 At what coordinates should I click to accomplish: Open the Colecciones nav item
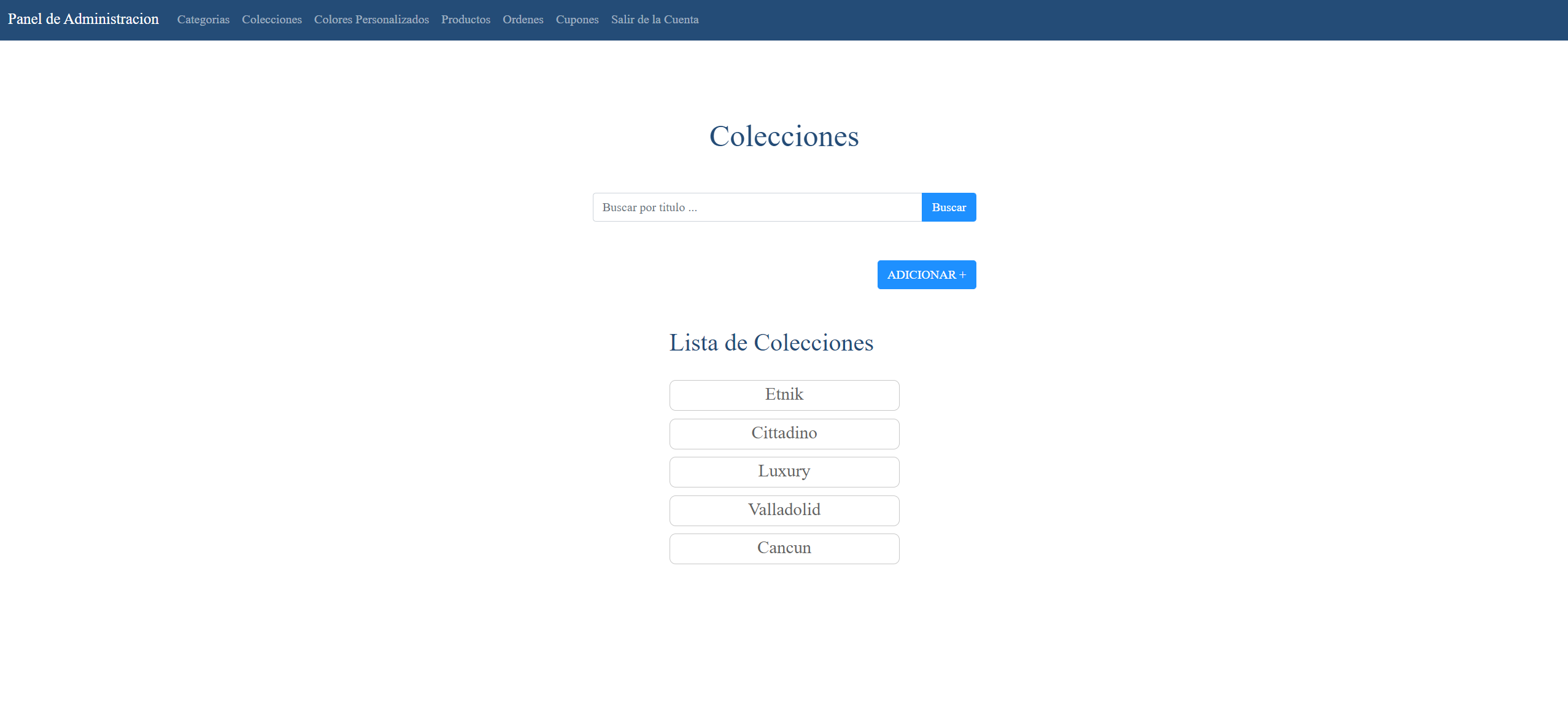[271, 20]
